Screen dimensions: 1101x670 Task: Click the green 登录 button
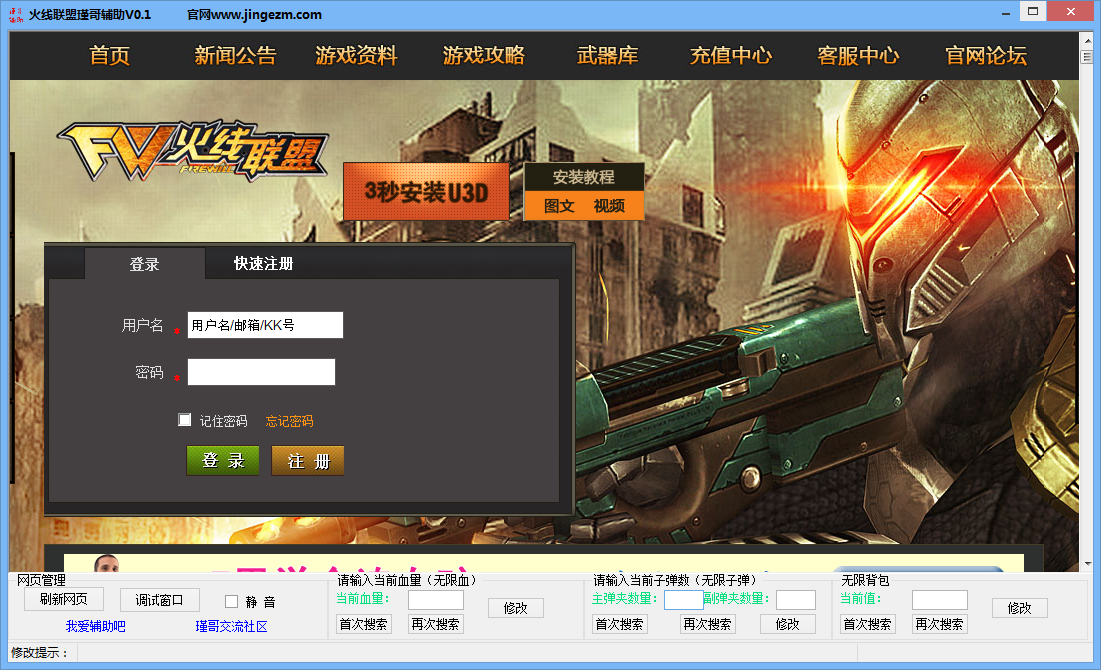coord(223,461)
